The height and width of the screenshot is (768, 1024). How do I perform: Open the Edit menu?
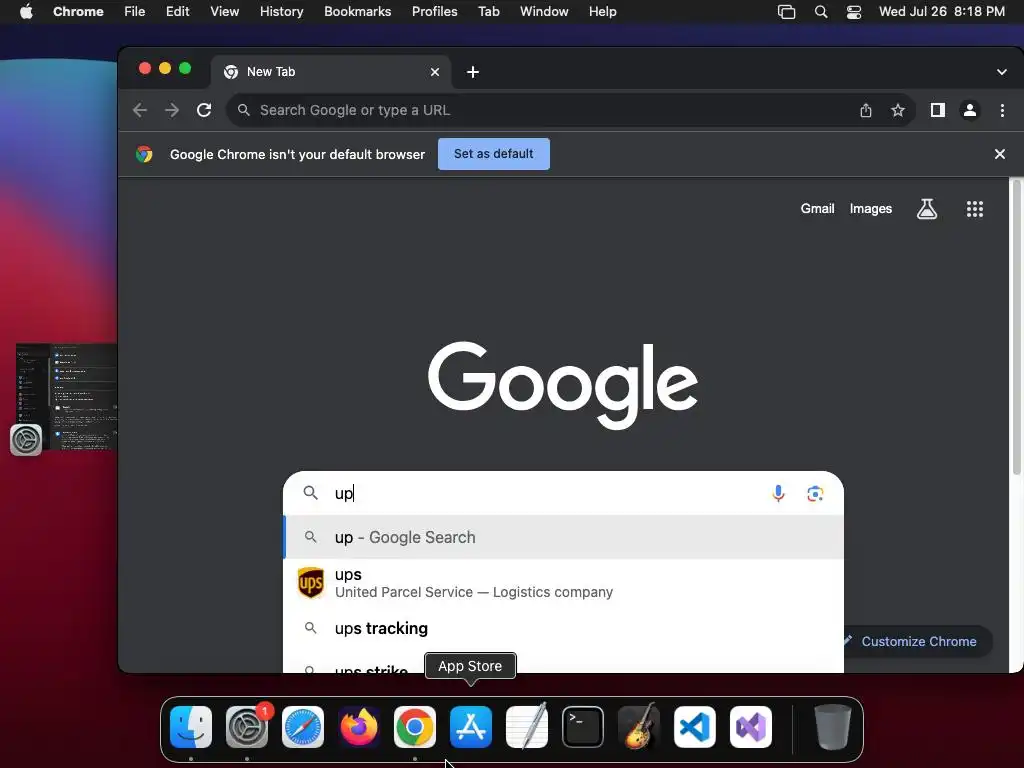click(x=178, y=12)
